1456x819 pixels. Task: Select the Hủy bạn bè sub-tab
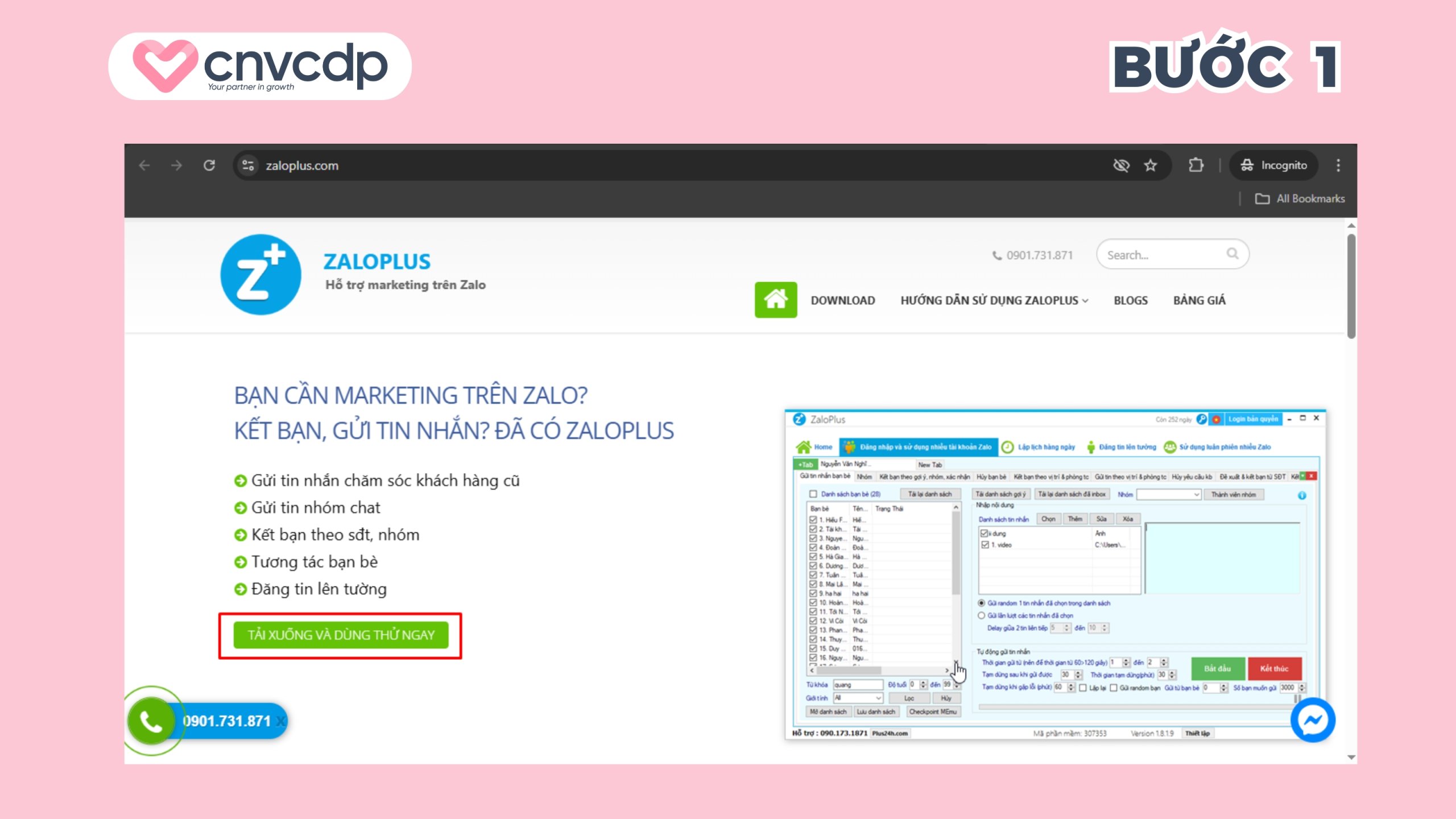(991, 477)
